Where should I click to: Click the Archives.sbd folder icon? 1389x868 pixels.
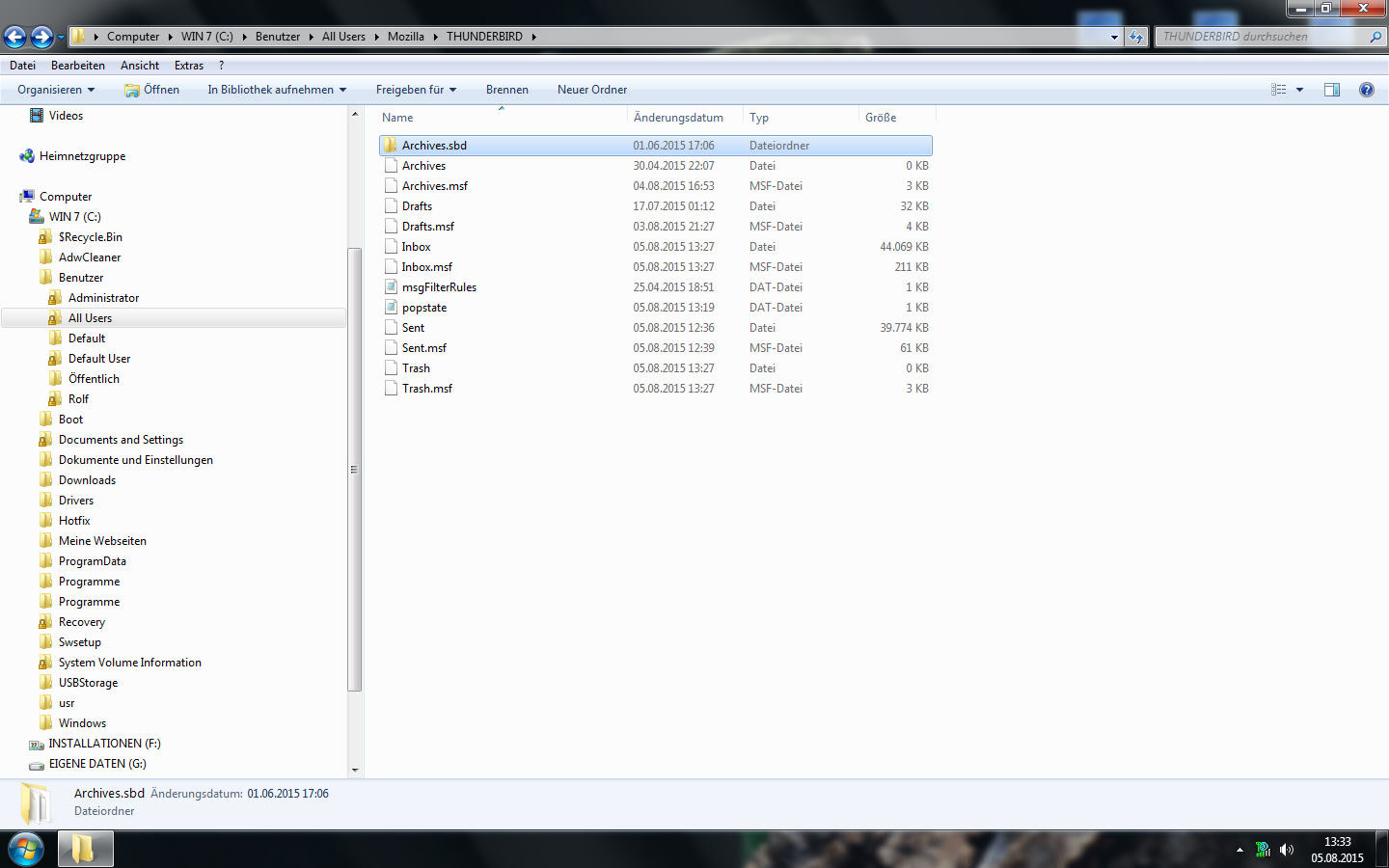tap(390, 146)
